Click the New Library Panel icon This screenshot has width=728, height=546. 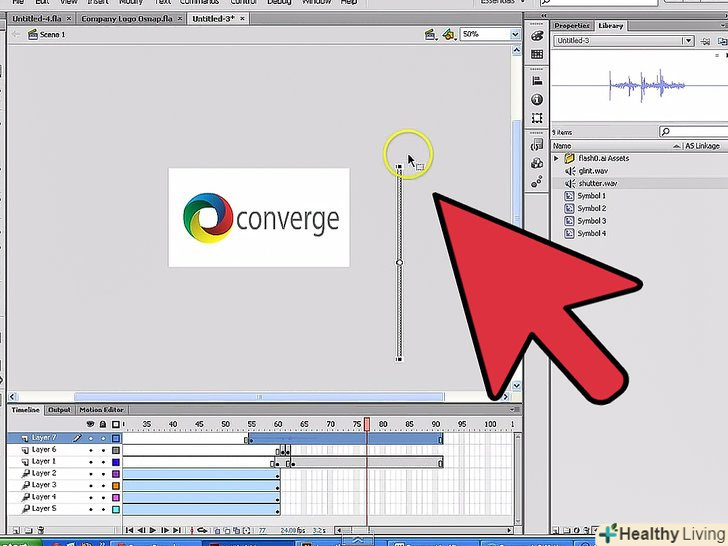tap(722, 41)
